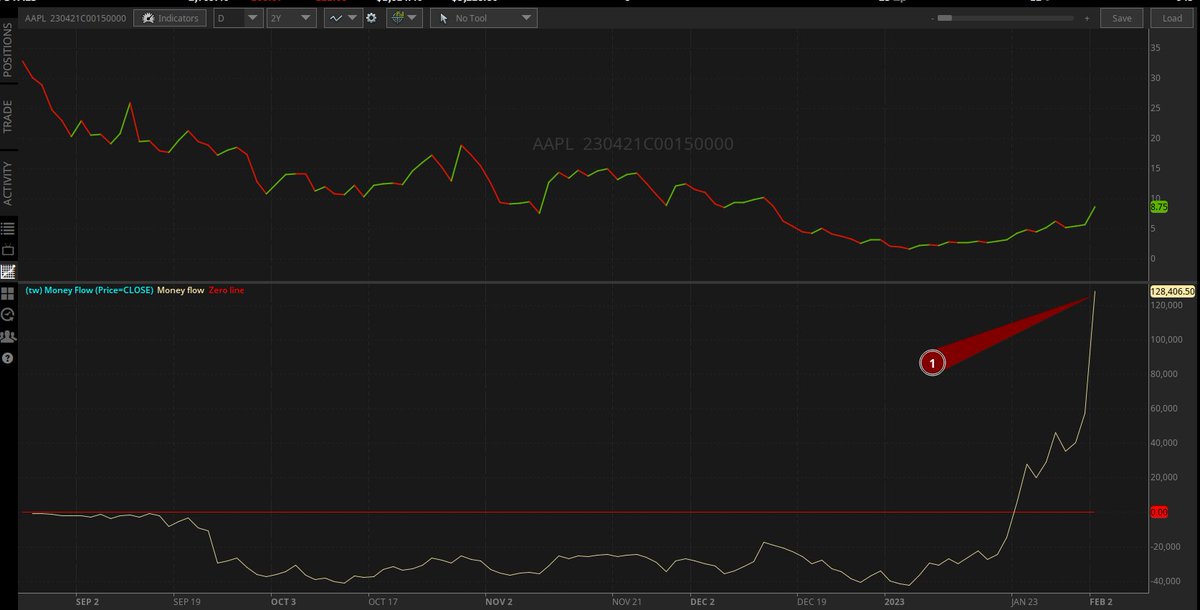Click the DEC 19 date axis label

click(811, 602)
